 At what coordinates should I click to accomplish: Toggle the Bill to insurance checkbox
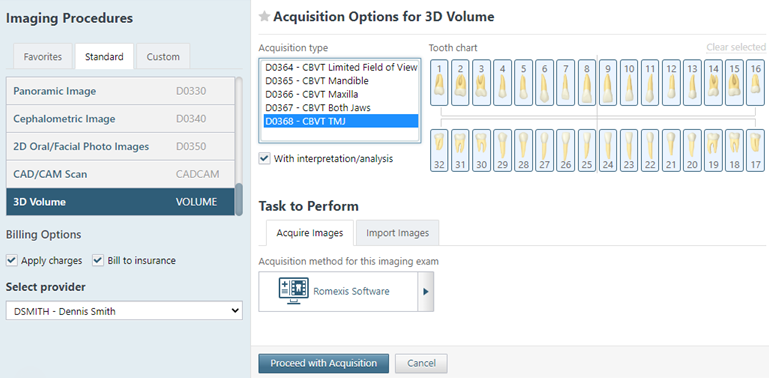click(x=98, y=260)
